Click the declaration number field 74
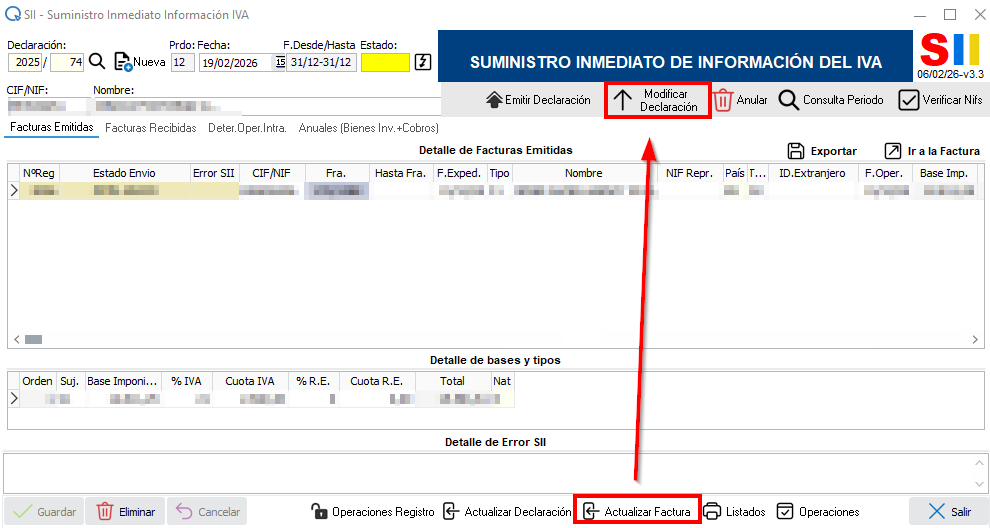Image resolution: width=990 pixels, height=528 pixels. pyautogui.click(x=67, y=62)
